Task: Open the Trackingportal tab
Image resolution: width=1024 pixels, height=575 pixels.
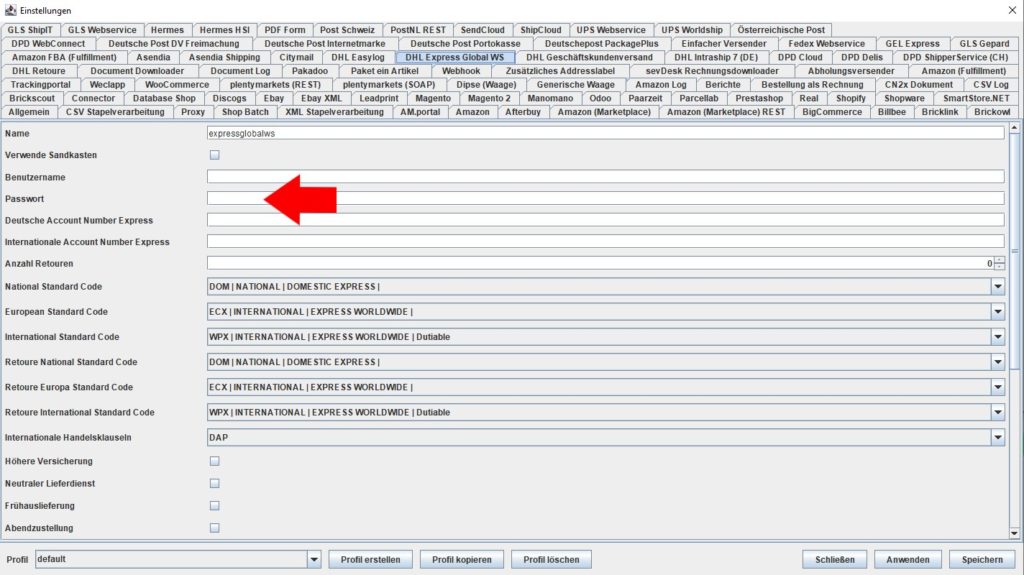Action: coord(40,85)
